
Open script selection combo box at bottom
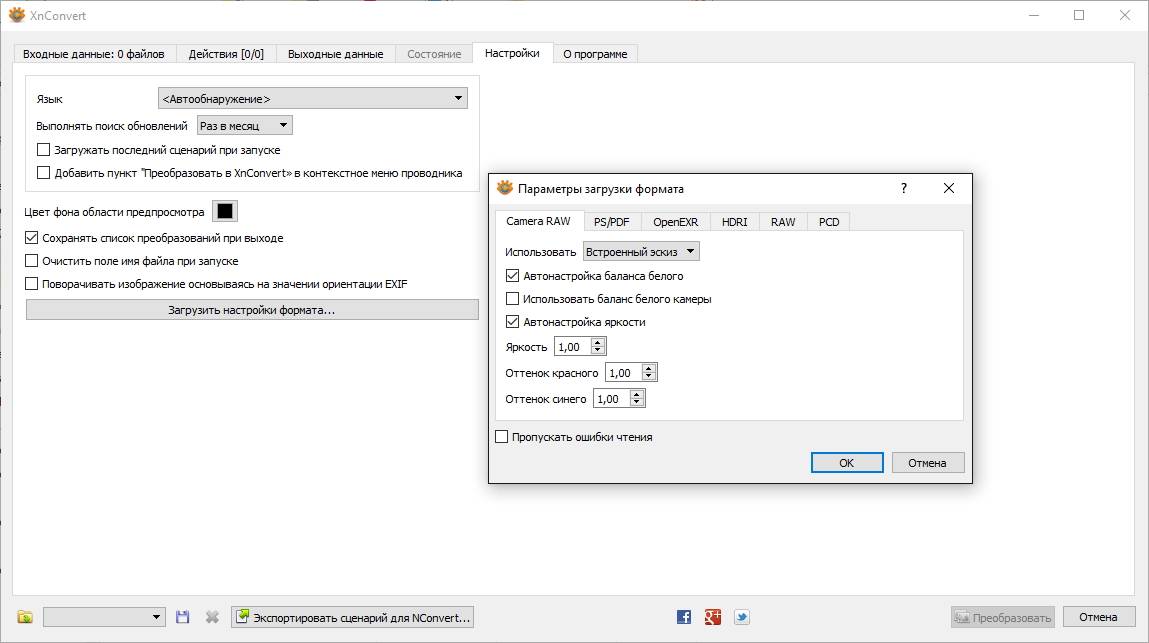pyautogui.click(x=104, y=617)
